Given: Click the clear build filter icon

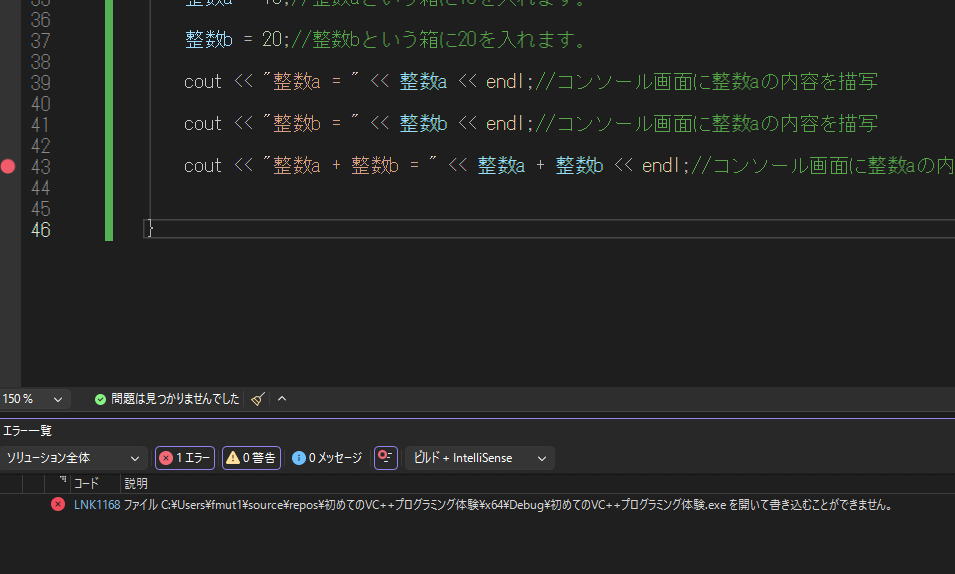Looking at the screenshot, I should click(x=386, y=458).
